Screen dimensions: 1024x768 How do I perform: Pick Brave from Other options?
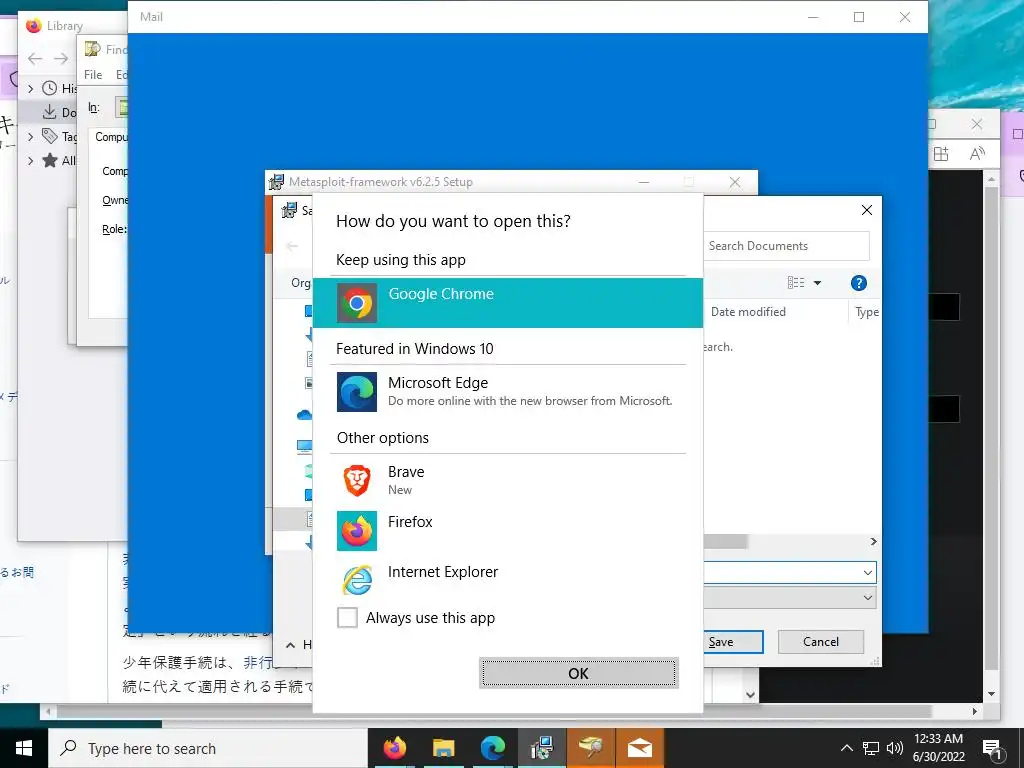[507, 481]
